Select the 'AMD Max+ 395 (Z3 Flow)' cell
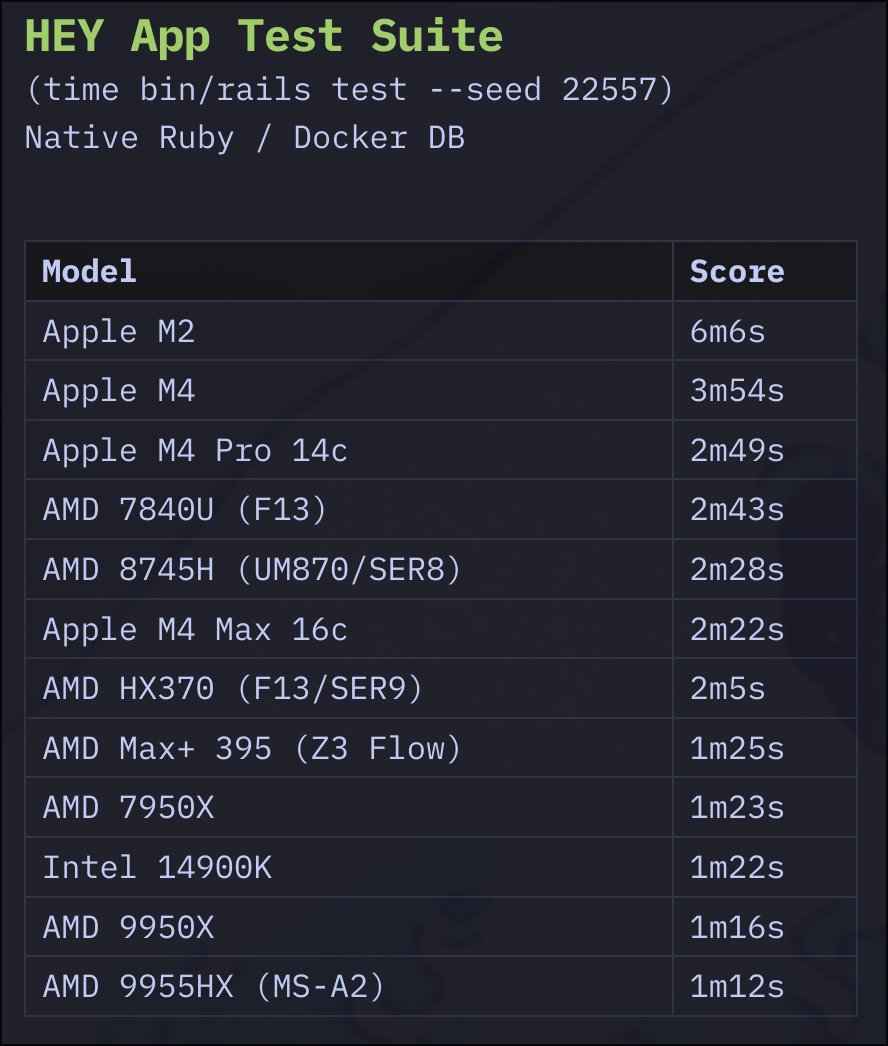888x1046 pixels. pyautogui.click(x=349, y=748)
